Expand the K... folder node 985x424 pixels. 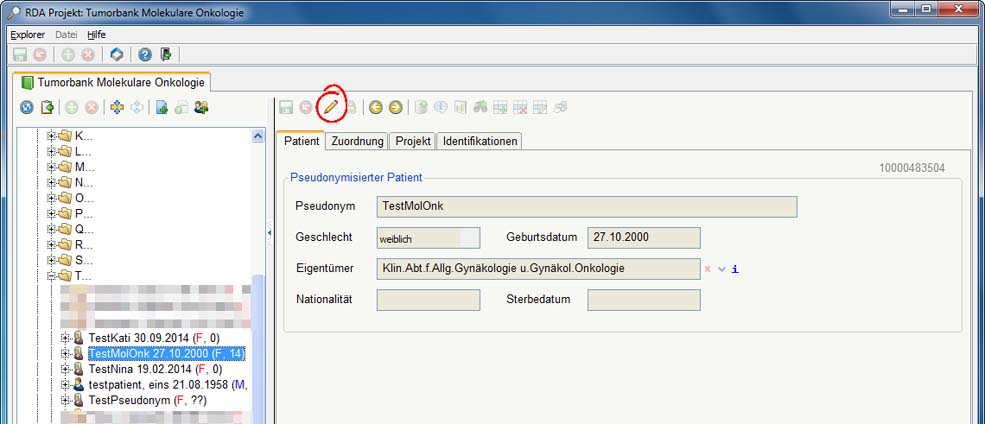[51, 136]
